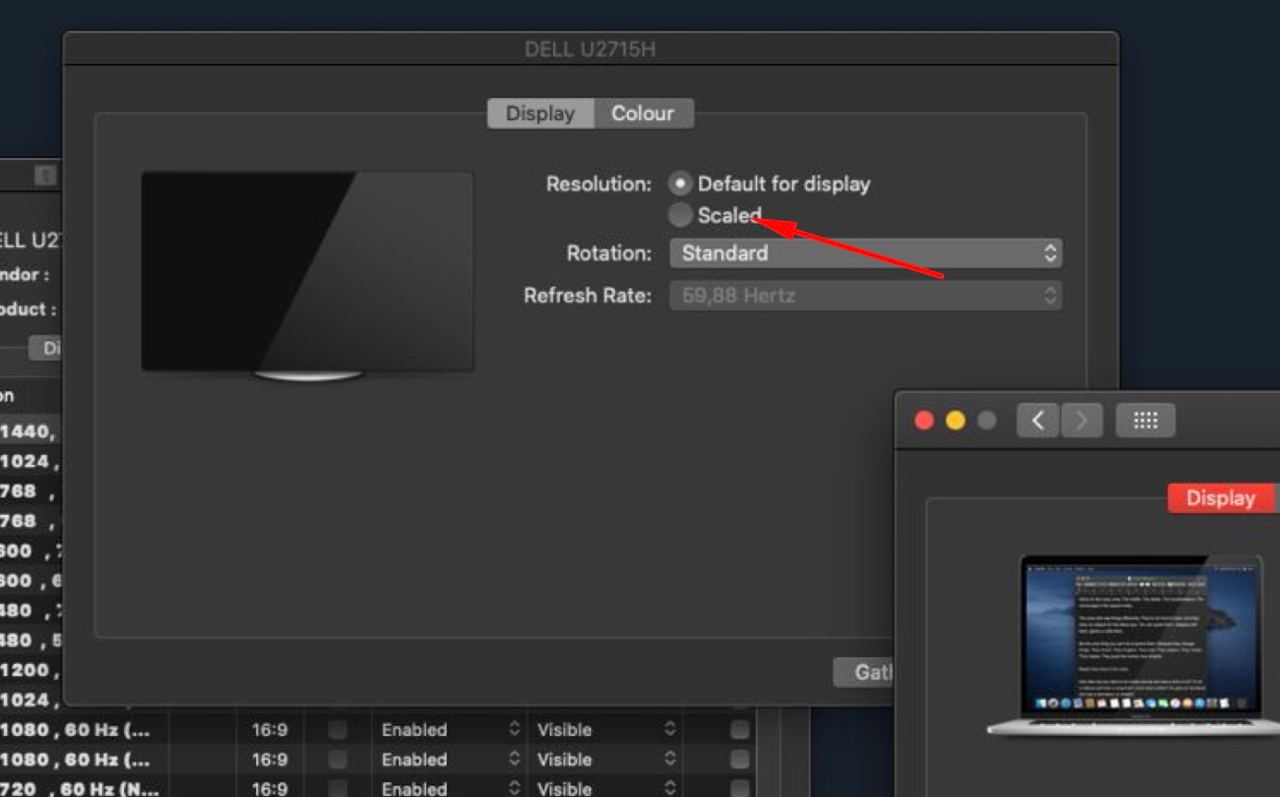Click the Gather Windows button
This screenshot has height=797, width=1280.
[865, 672]
